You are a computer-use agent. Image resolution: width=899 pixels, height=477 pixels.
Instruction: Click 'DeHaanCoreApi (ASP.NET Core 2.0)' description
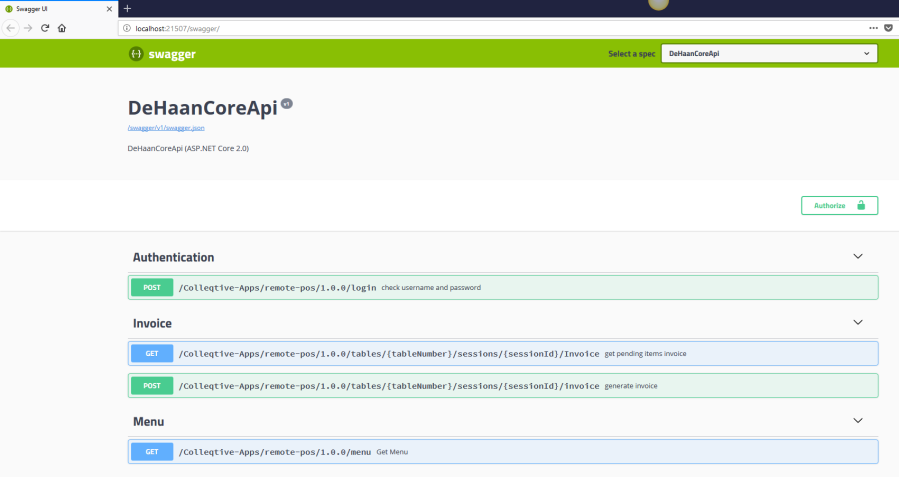pos(188,148)
